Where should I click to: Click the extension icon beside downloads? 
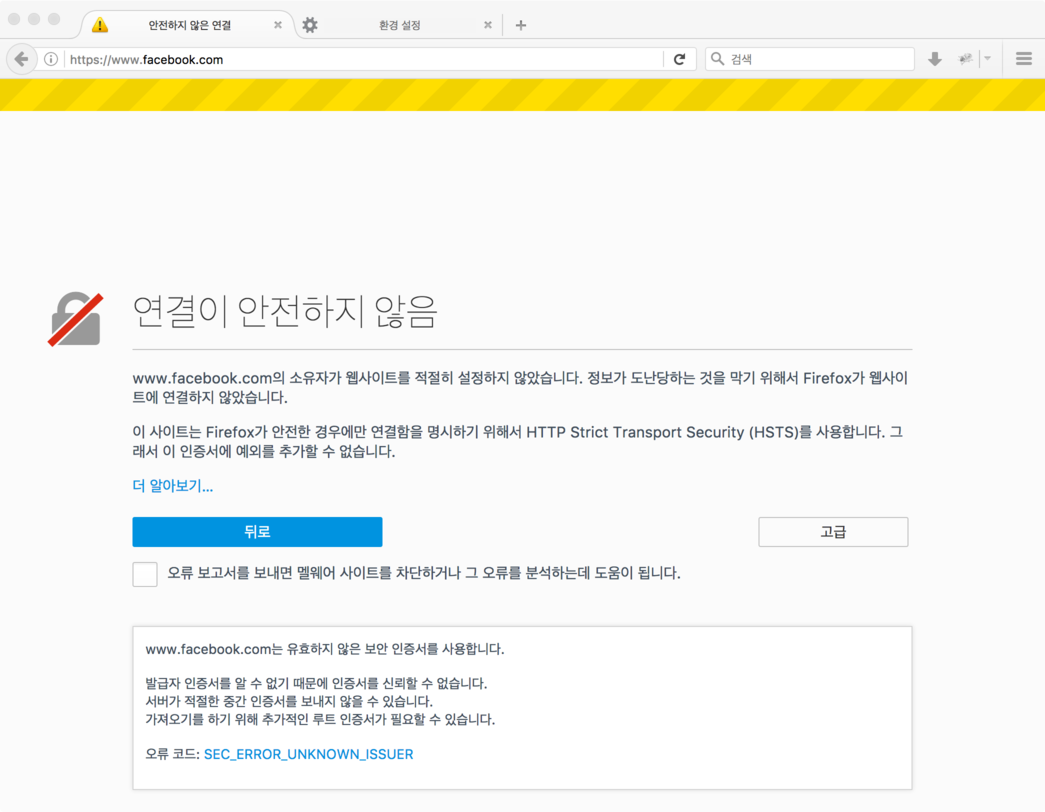click(x=965, y=59)
